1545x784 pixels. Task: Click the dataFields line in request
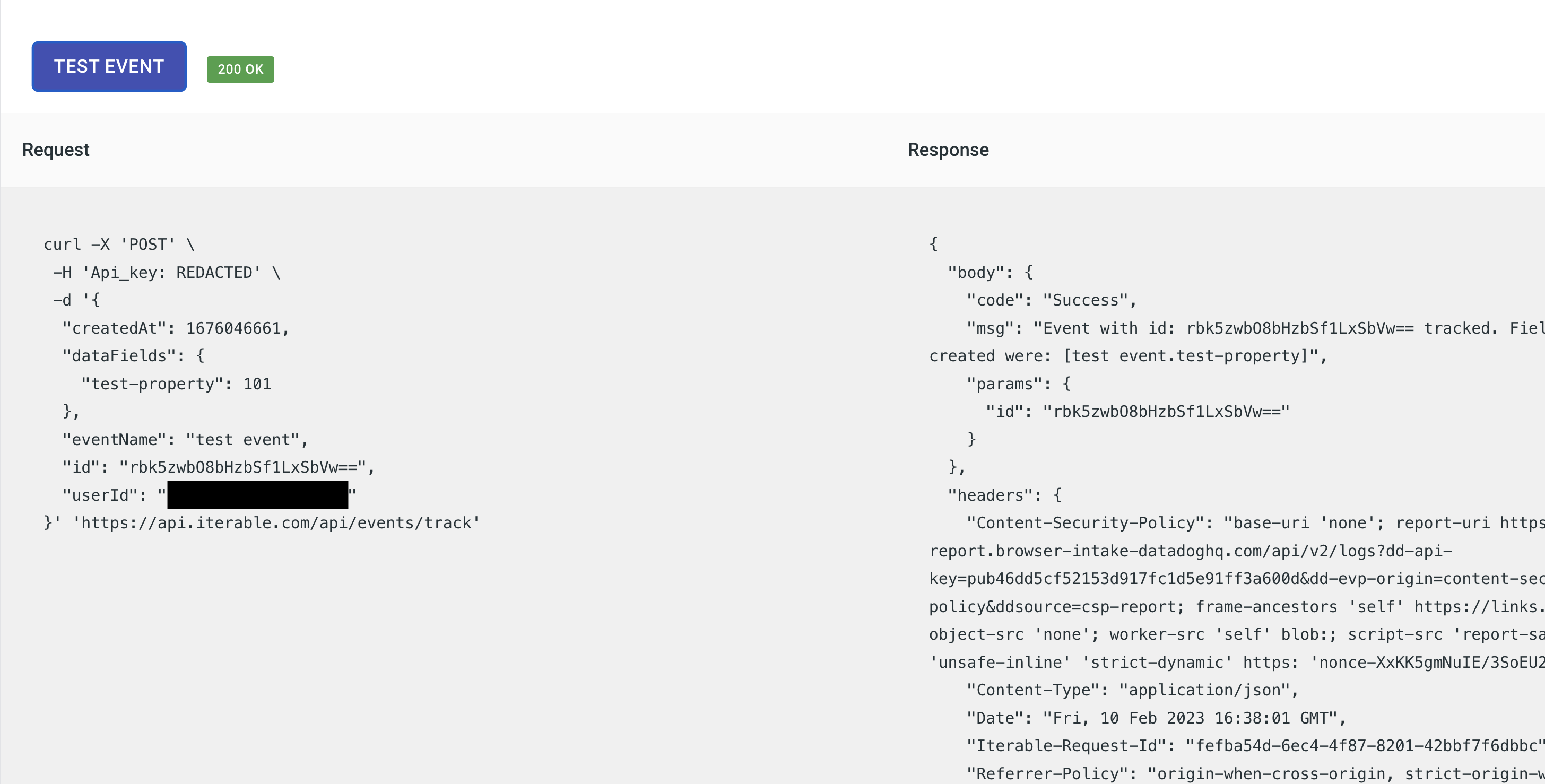pyautogui.click(x=133, y=356)
